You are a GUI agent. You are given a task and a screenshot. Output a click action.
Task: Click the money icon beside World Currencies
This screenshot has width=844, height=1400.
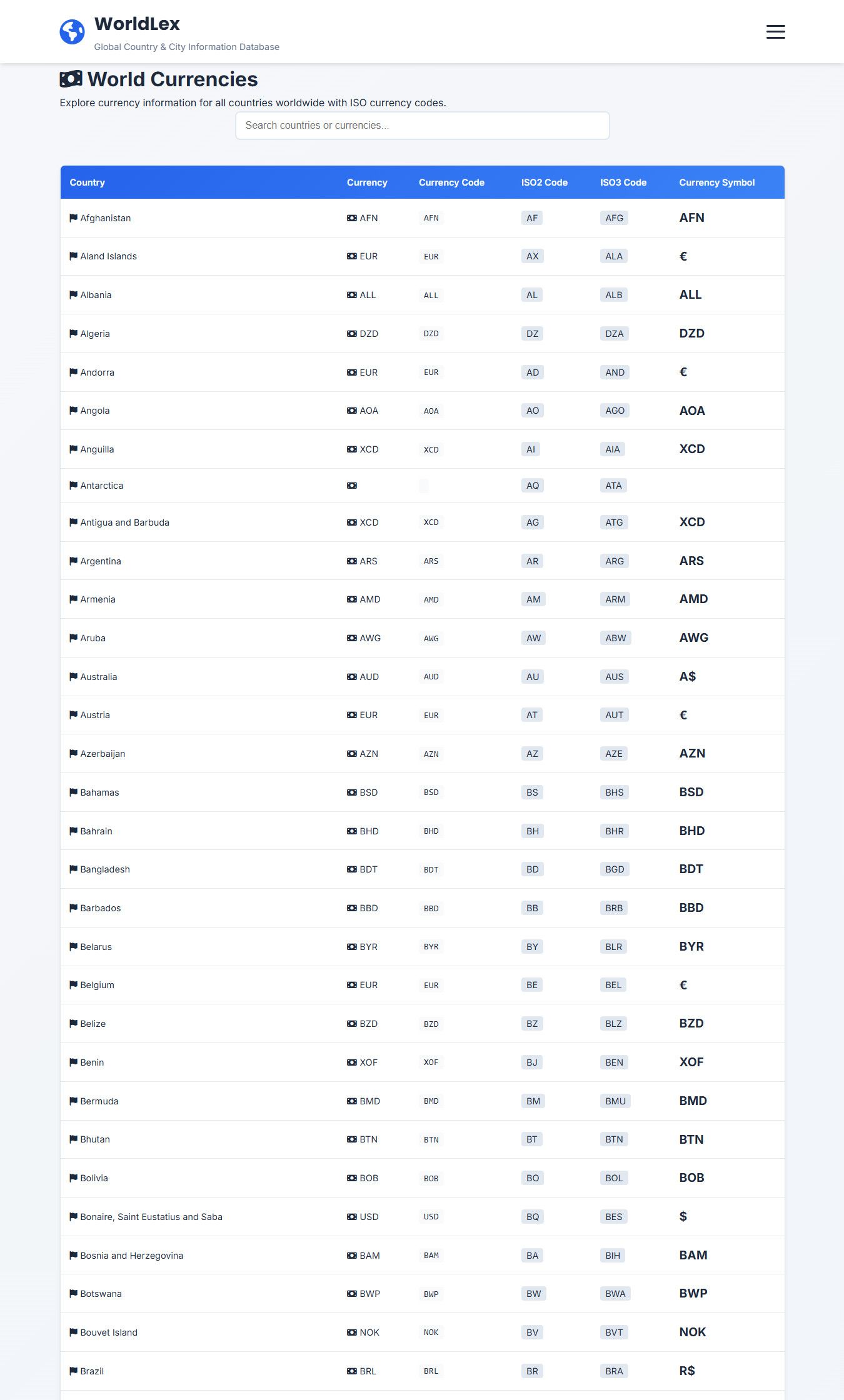[x=71, y=79]
